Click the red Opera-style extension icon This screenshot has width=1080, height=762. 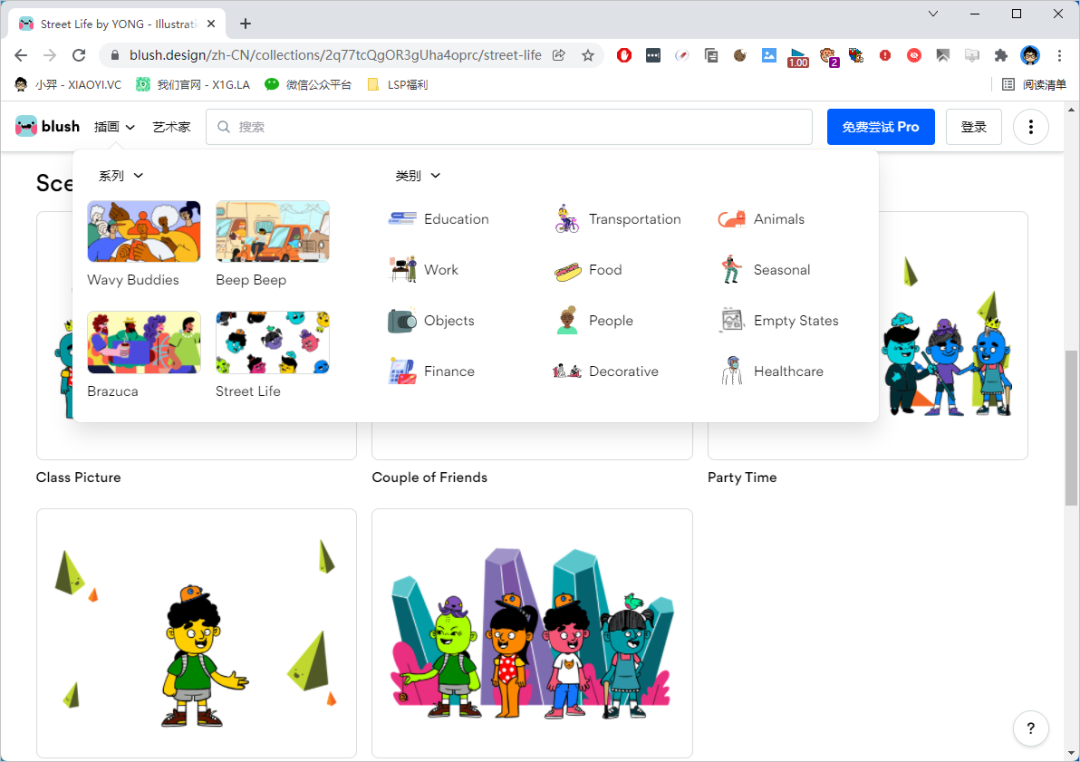(624, 55)
